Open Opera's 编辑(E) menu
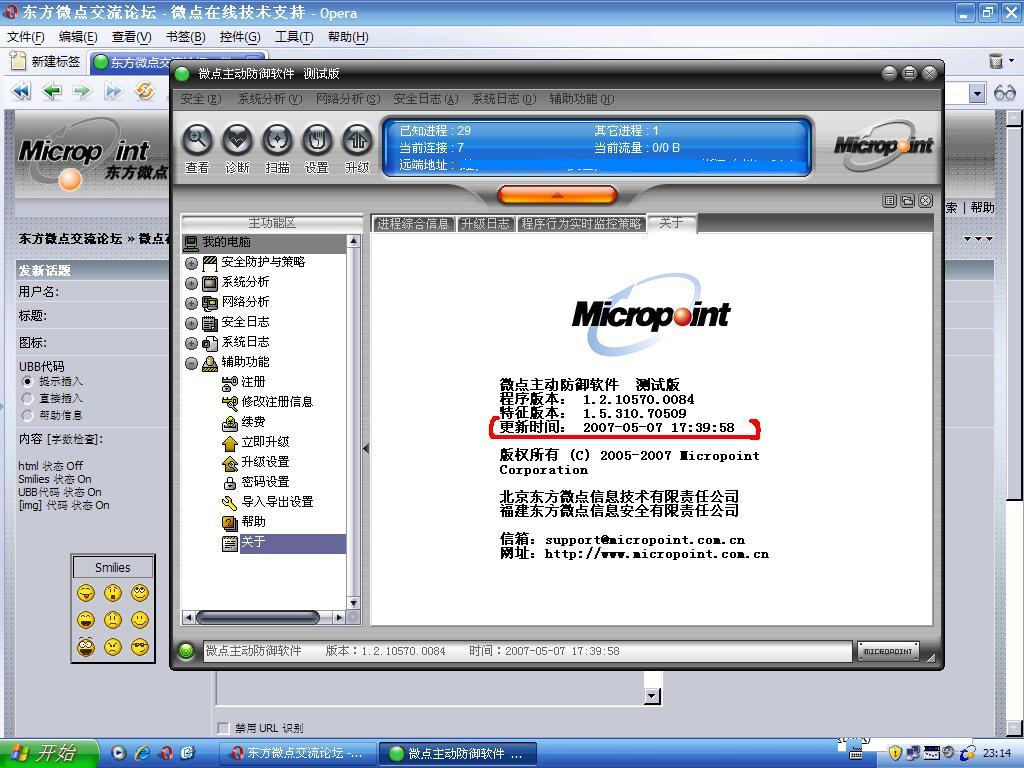This screenshot has width=1024, height=768. pyautogui.click(x=78, y=37)
